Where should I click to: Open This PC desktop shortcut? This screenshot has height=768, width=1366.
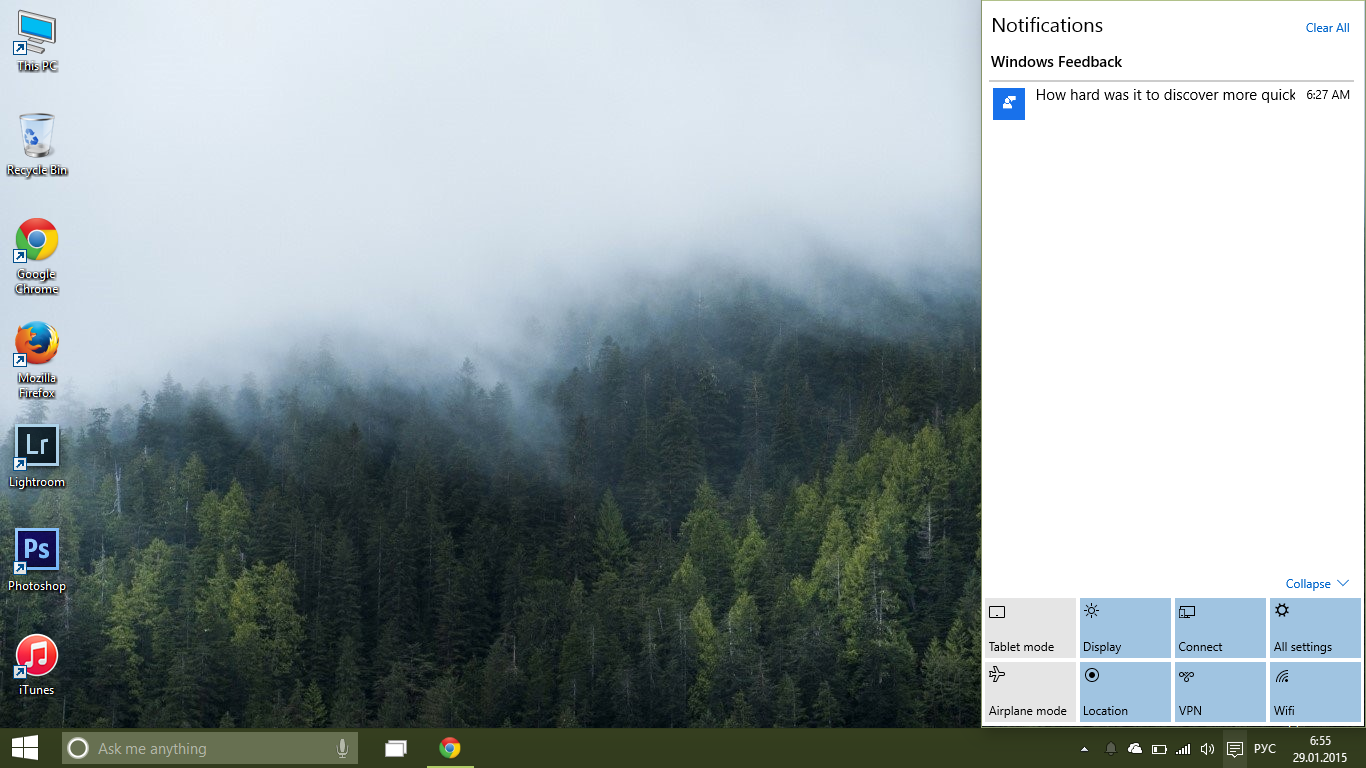(x=37, y=41)
